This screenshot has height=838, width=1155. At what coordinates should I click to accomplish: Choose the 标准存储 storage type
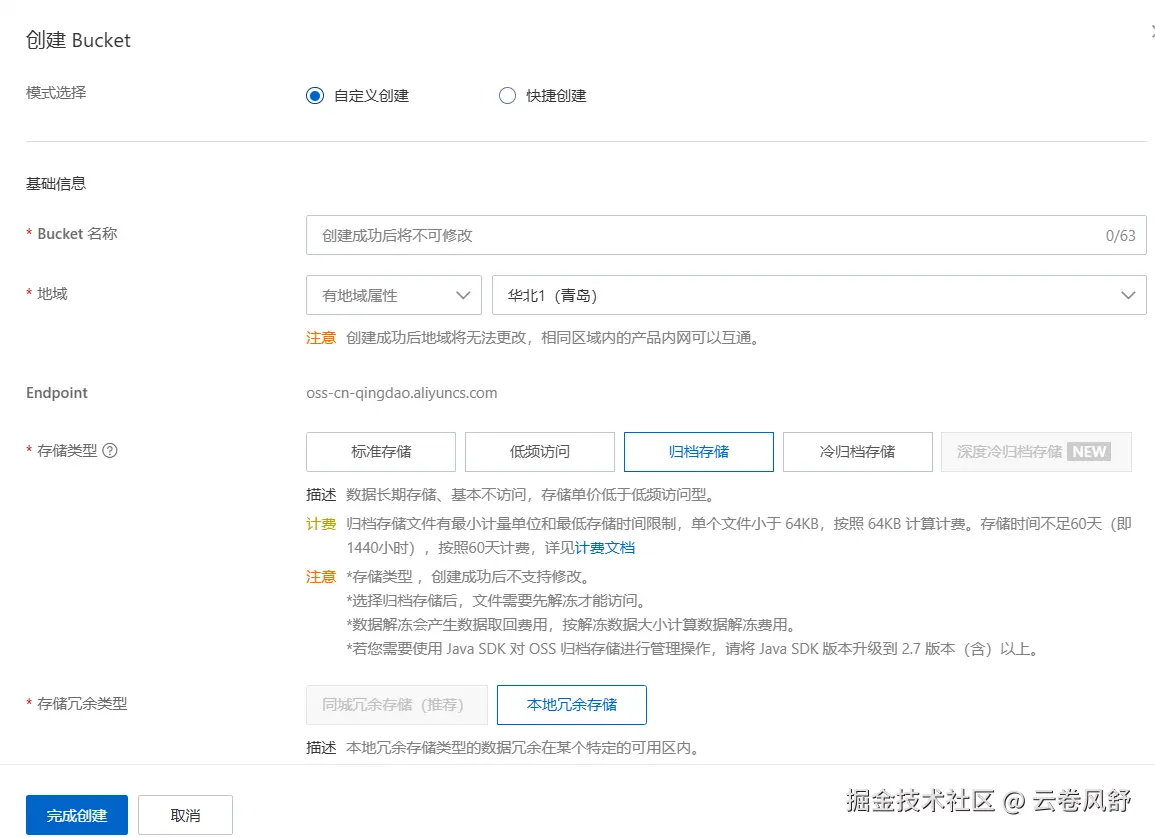[381, 452]
